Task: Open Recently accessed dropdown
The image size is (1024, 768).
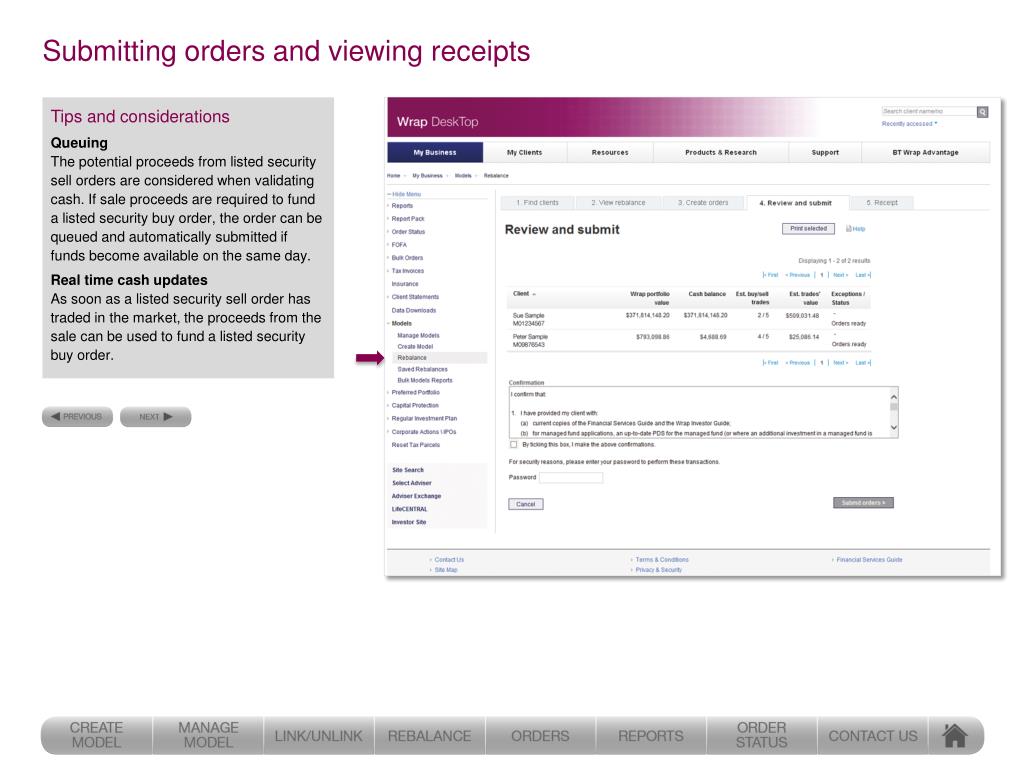Action: point(909,123)
